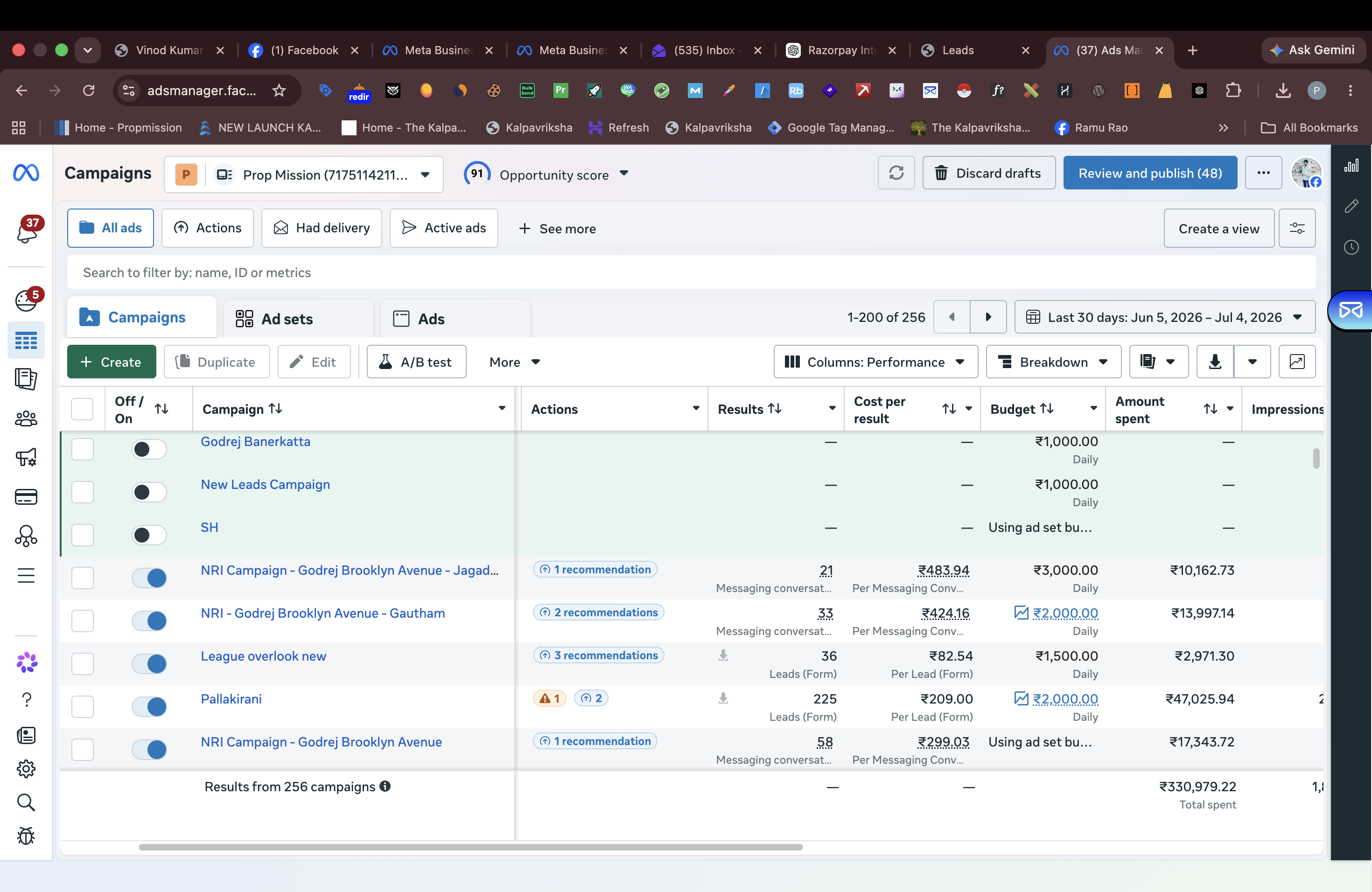Open Breakdown dropdown
Image resolution: width=1372 pixels, height=892 pixels.
pyautogui.click(x=1054, y=362)
